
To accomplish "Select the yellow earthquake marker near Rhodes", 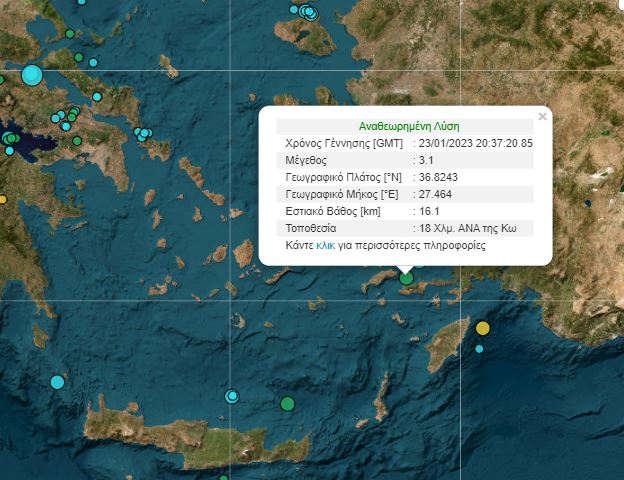I will tap(483, 328).
